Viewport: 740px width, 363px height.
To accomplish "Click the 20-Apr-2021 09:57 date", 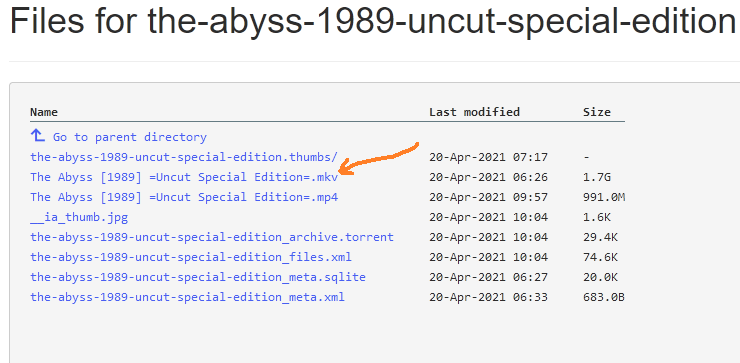I will coord(488,197).
